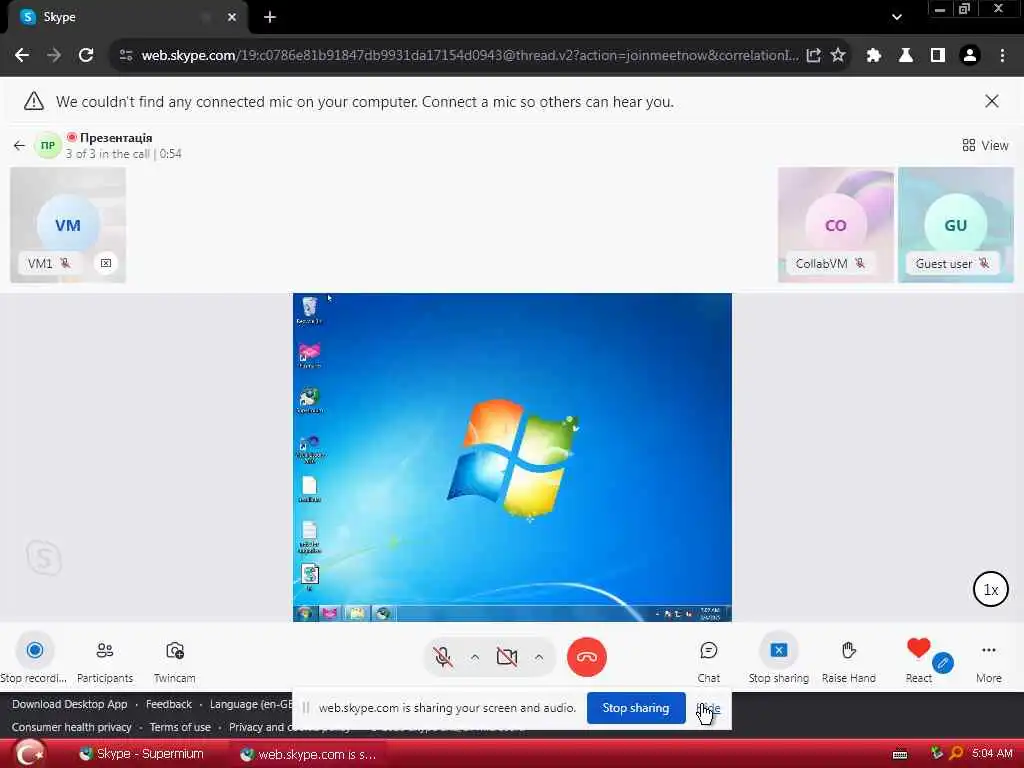End the call with red hang-up button
This screenshot has width=1024, height=768.
[586, 657]
